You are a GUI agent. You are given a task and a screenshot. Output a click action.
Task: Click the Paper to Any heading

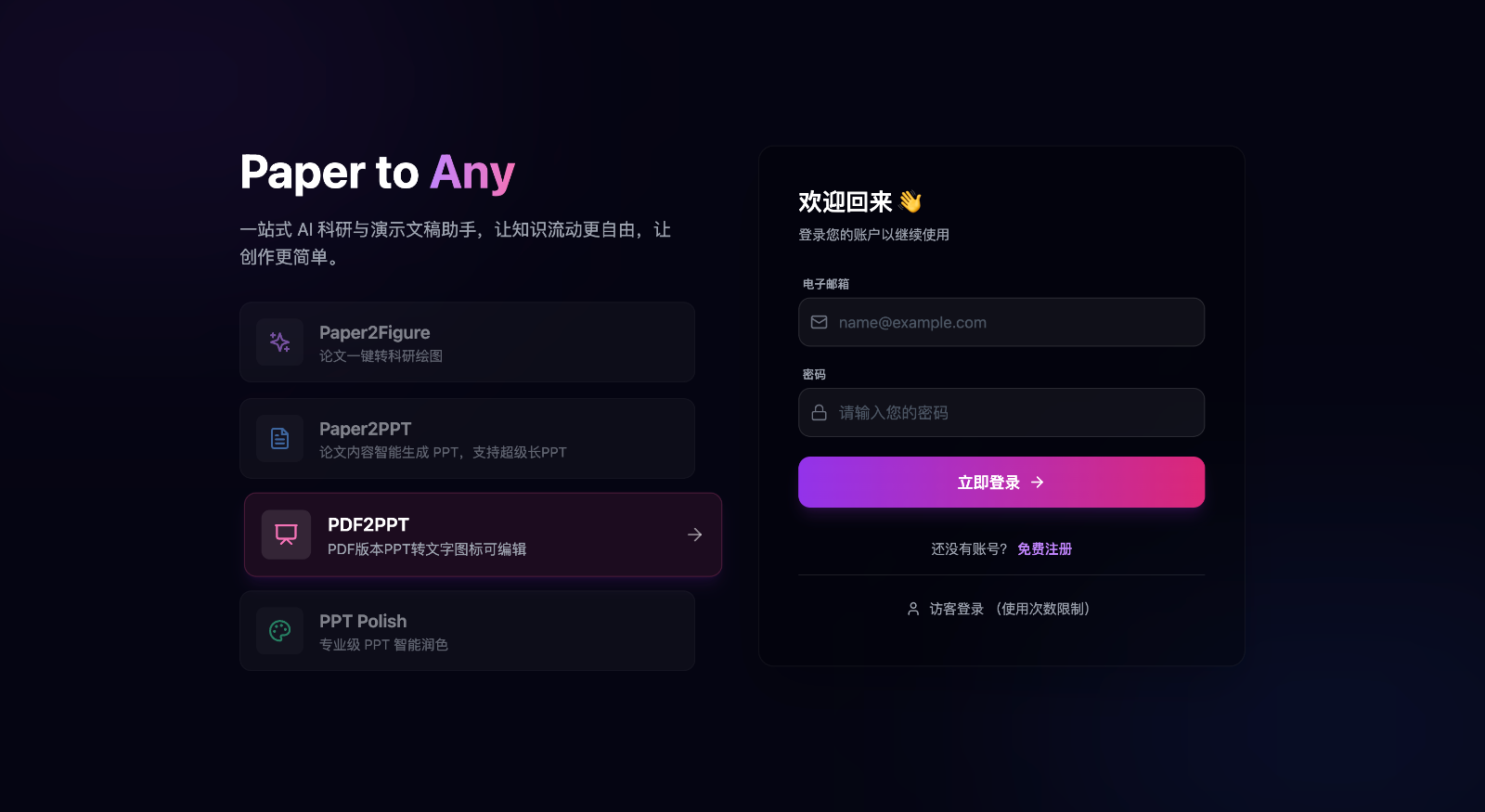click(377, 173)
